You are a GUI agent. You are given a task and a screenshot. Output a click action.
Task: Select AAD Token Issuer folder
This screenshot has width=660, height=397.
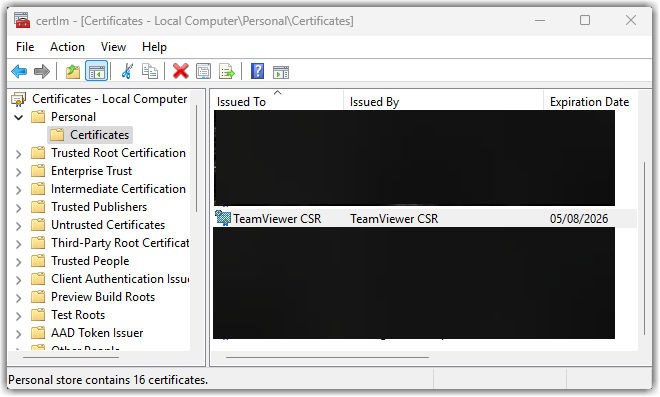[x=97, y=333]
